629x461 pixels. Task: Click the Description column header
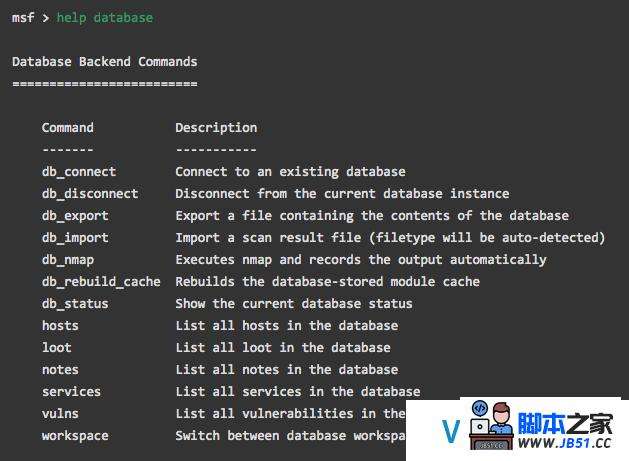(x=216, y=128)
